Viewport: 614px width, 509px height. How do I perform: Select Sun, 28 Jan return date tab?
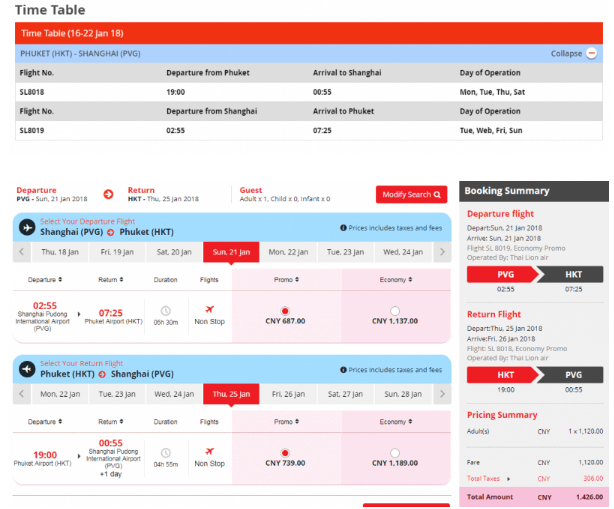point(403,394)
